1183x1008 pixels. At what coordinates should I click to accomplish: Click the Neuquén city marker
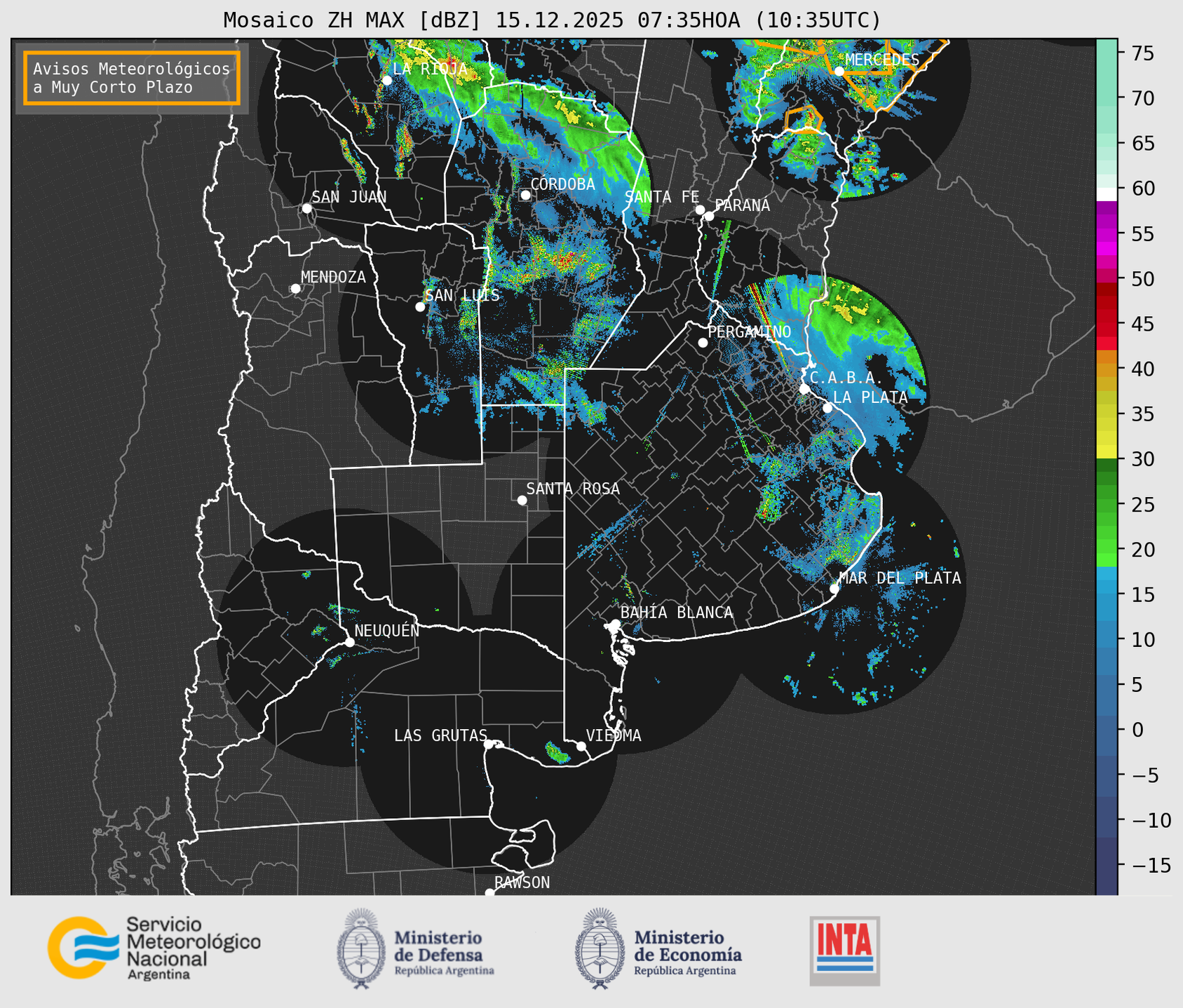pyautogui.click(x=349, y=642)
